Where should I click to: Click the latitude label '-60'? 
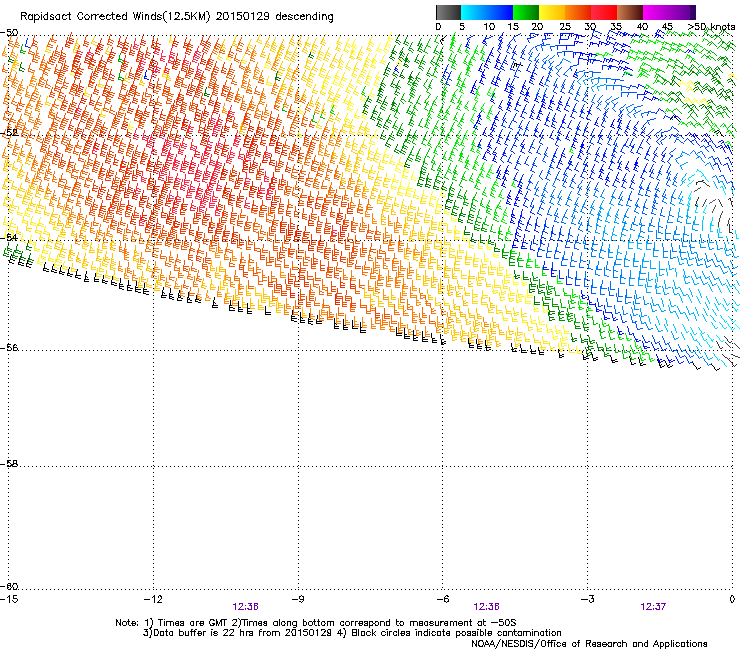[x=9, y=586]
